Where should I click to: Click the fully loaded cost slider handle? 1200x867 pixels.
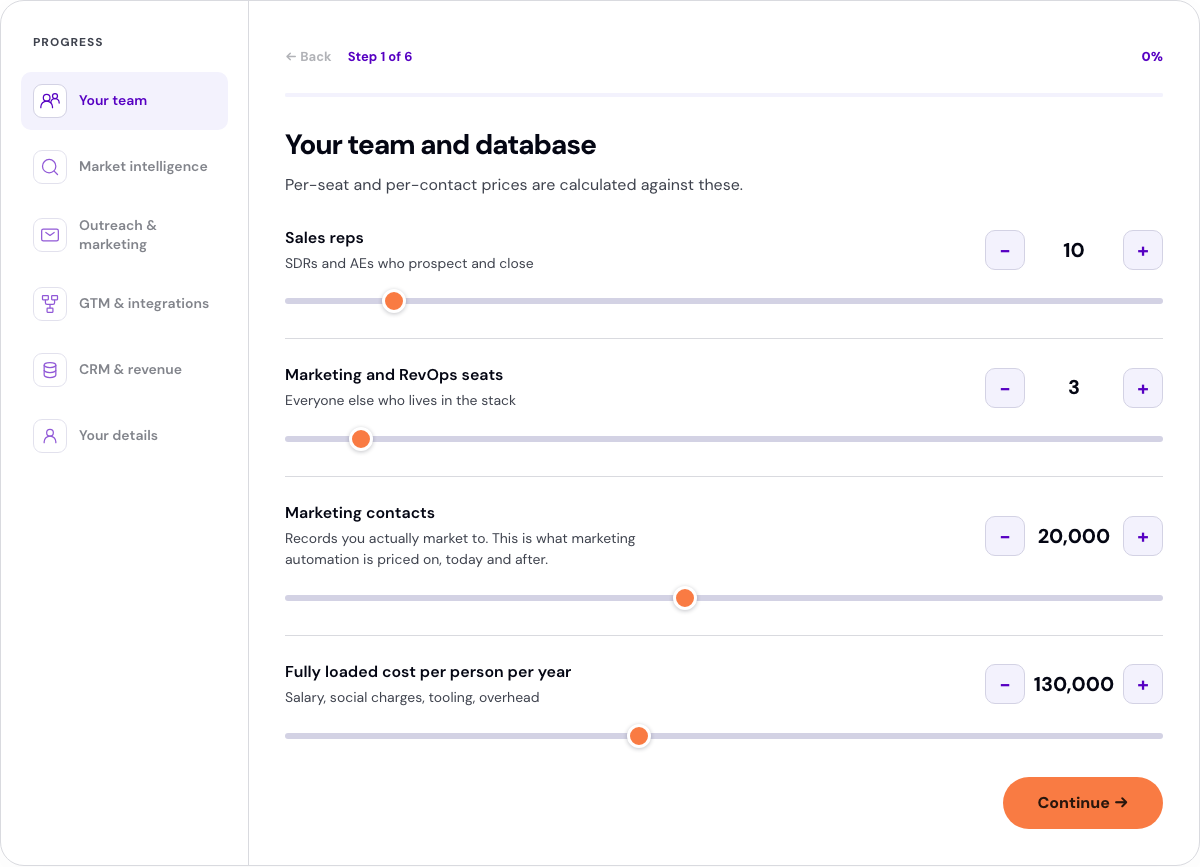coord(639,736)
